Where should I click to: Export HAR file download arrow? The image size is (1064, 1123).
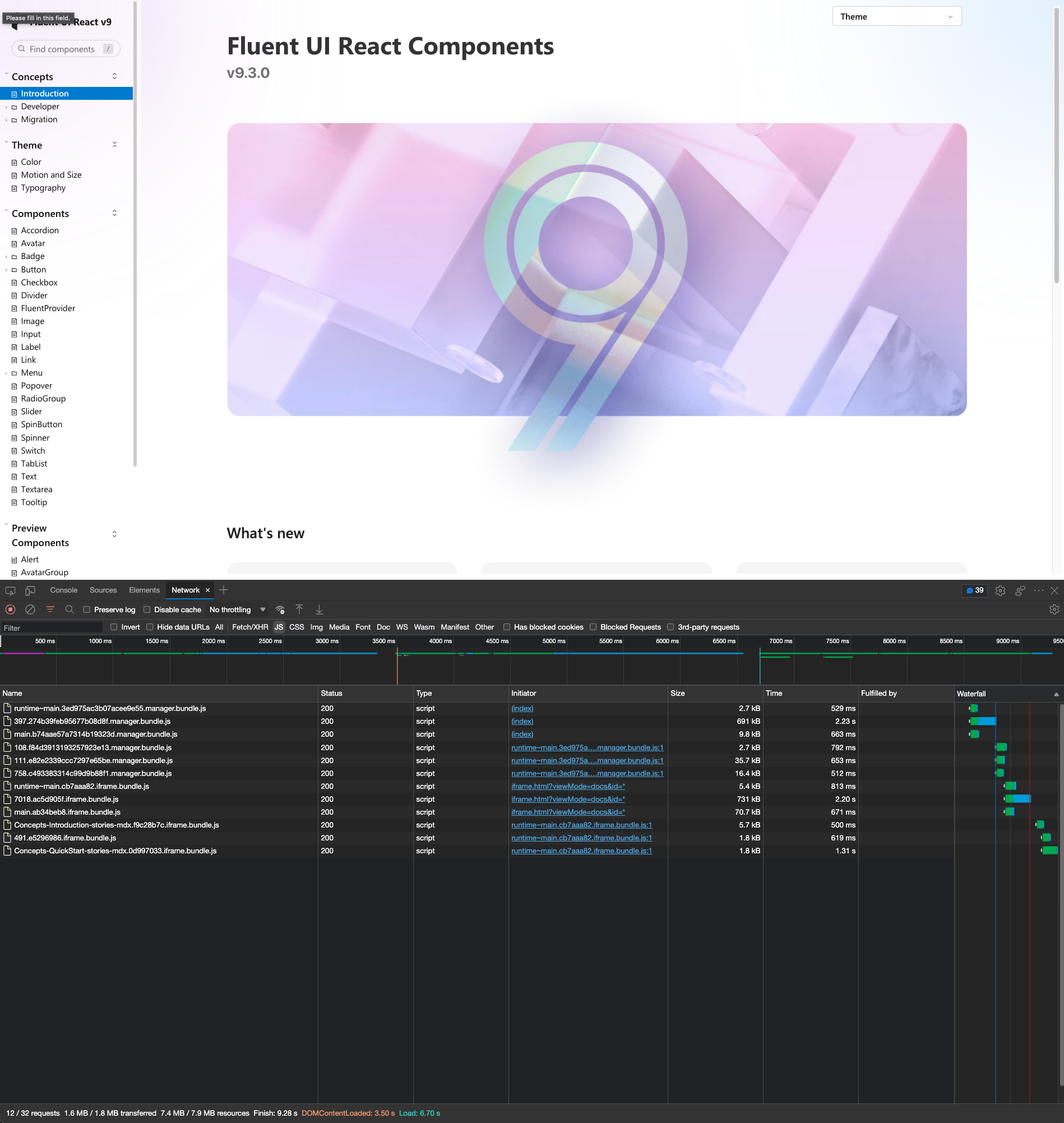coord(320,609)
